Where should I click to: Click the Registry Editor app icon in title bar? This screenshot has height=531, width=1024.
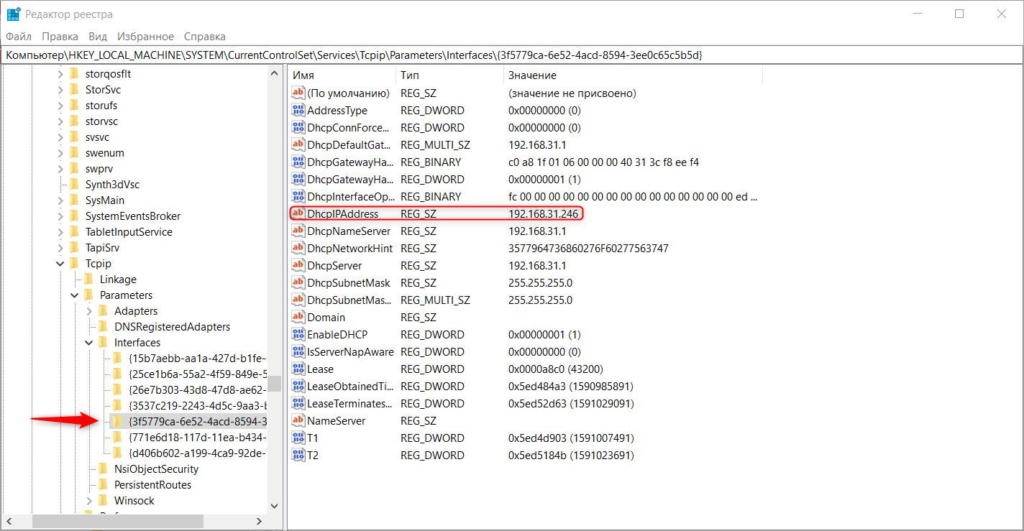coord(13,14)
